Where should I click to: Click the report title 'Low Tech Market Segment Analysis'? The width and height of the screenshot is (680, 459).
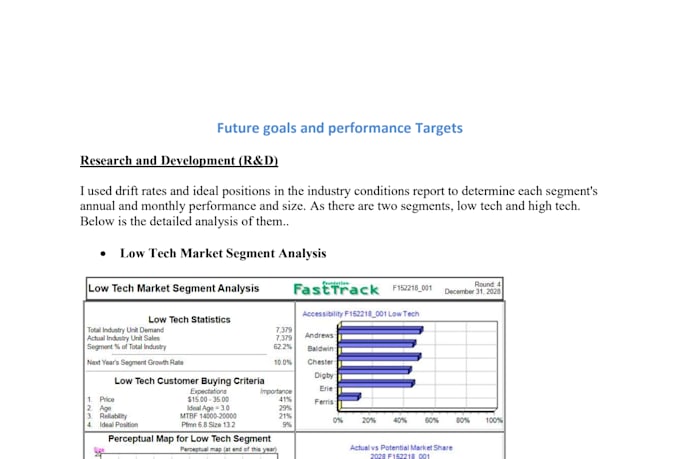point(173,289)
